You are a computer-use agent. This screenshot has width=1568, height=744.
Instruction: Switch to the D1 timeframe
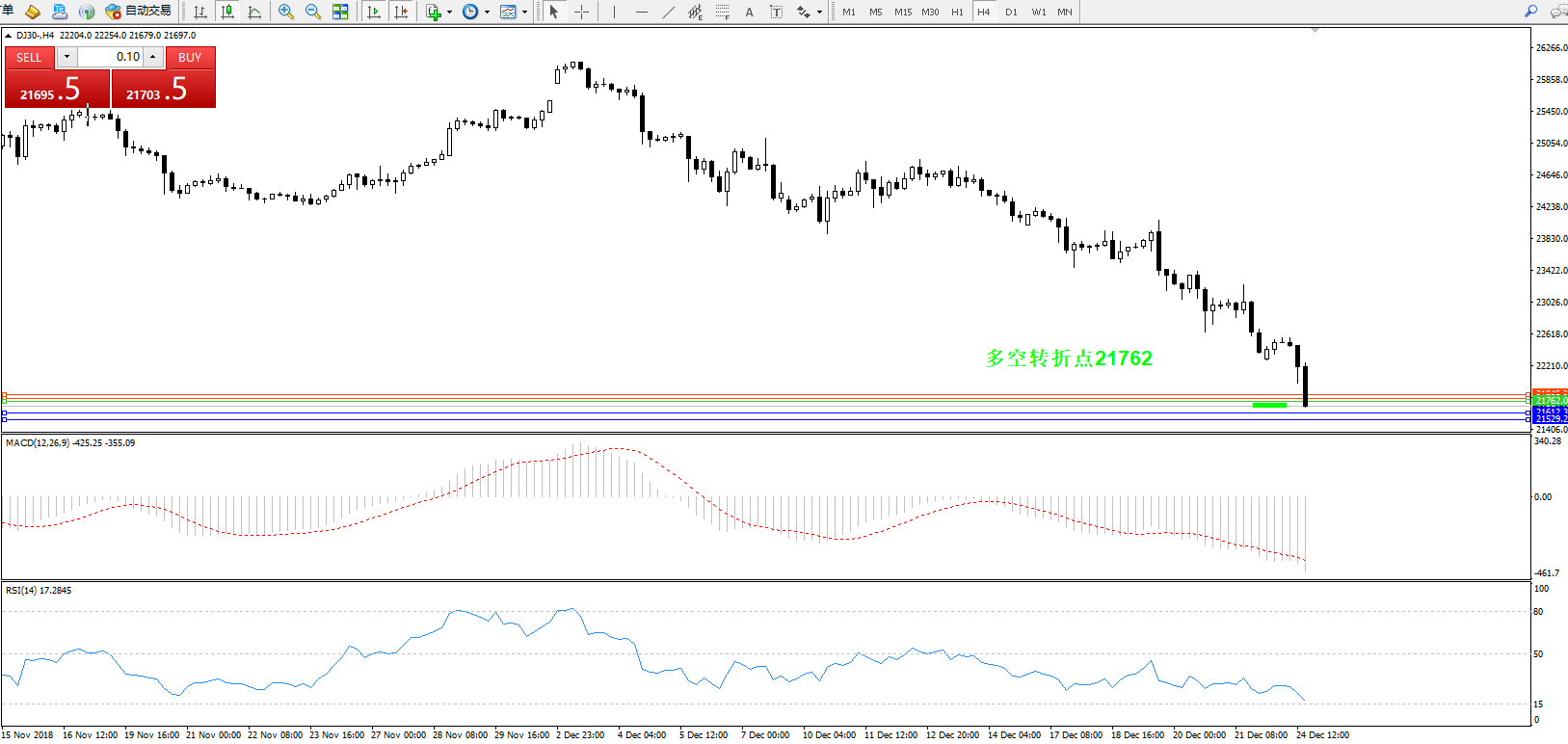(x=1011, y=12)
